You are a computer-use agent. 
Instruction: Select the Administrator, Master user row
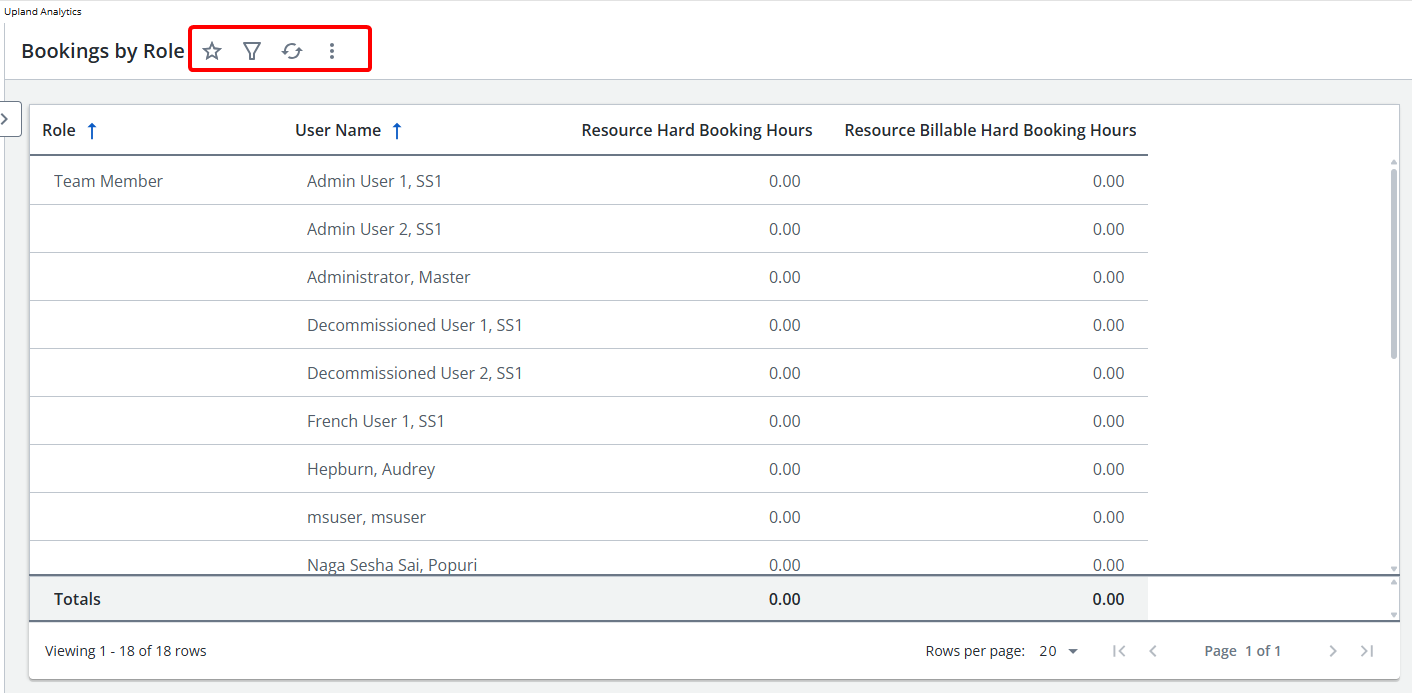coord(388,277)
